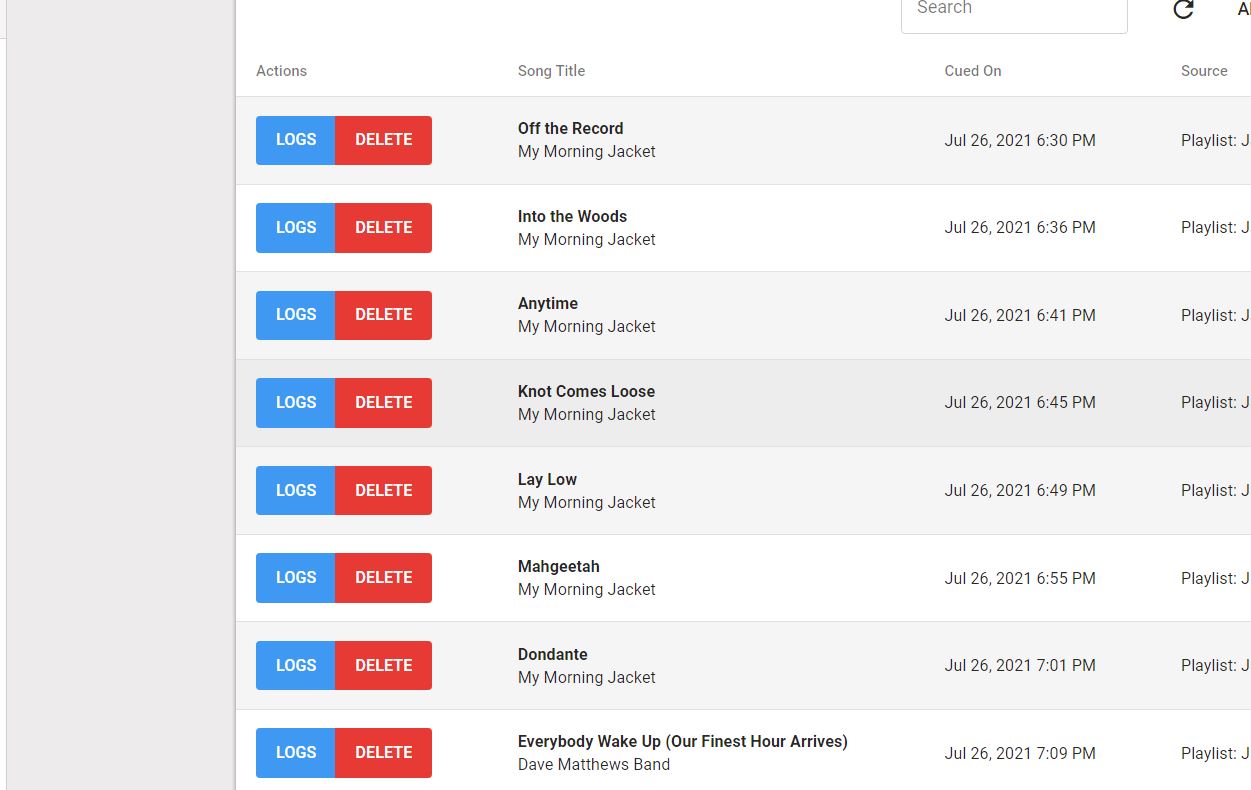View logs for "Mahgeetah"
Screen dimensions: 1251x790
[295, 577]
